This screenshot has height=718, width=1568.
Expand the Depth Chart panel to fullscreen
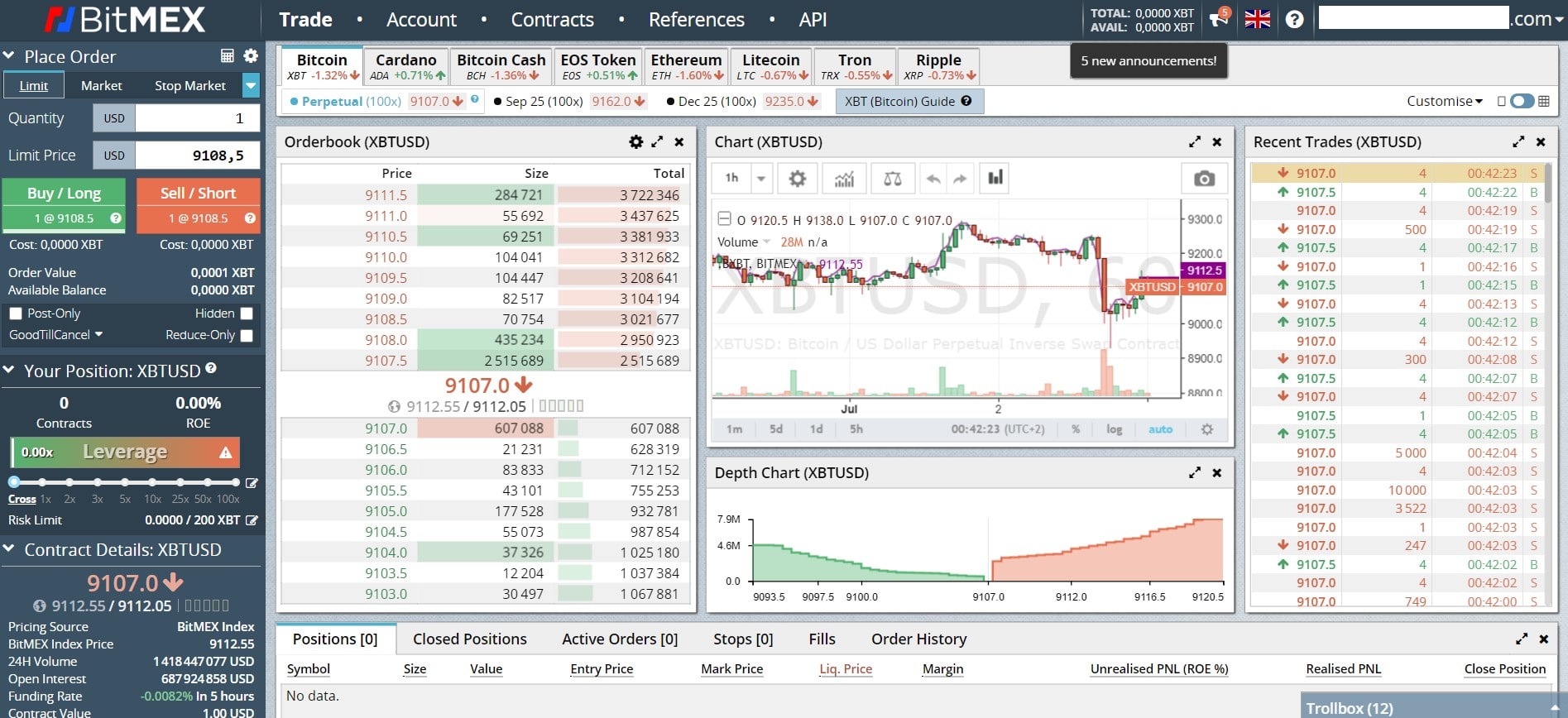pyautogui.click(x=1195, y=472)
